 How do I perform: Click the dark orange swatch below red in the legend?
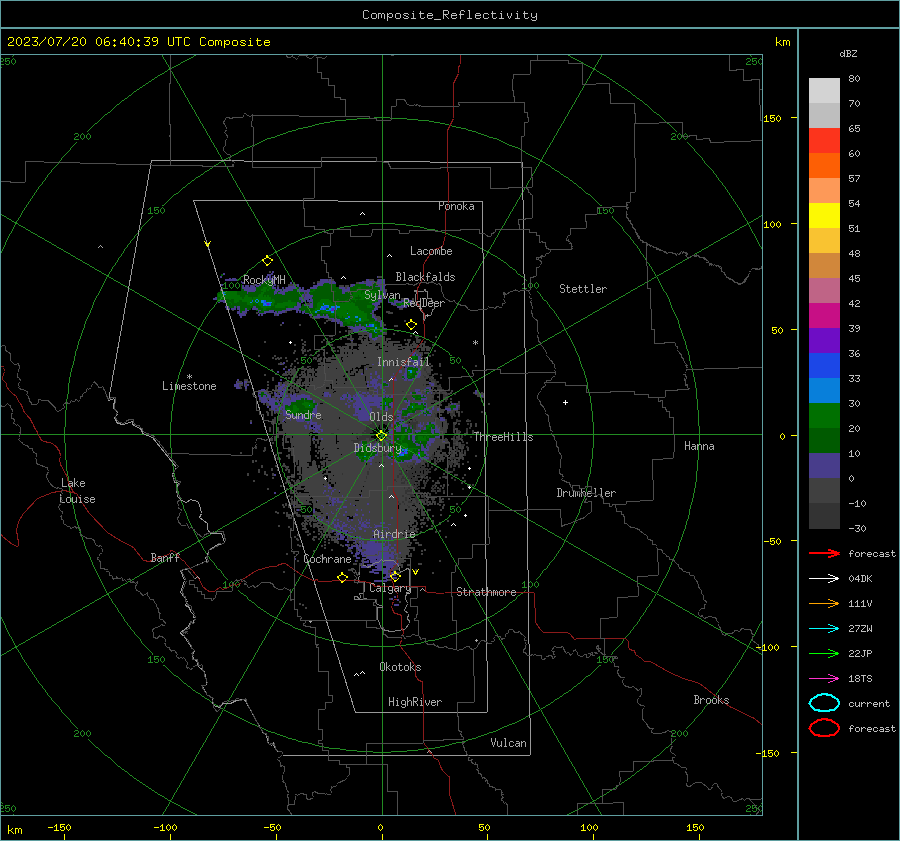pyautogui.click(x=824, y=165)
